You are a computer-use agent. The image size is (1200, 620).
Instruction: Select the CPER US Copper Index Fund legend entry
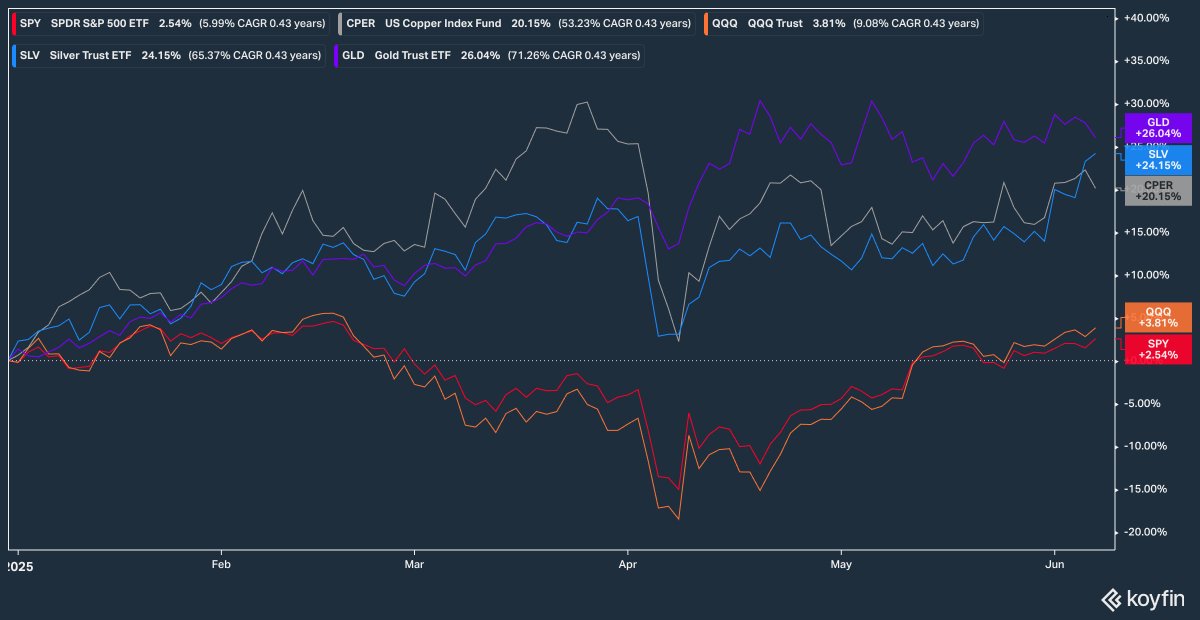click(517, 23)
